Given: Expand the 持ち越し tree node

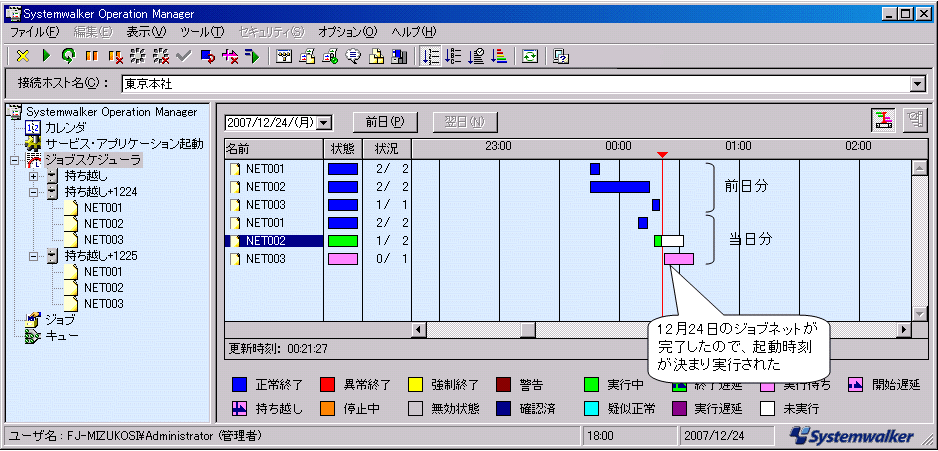Looking at the screenshot, I should point(33,176).
